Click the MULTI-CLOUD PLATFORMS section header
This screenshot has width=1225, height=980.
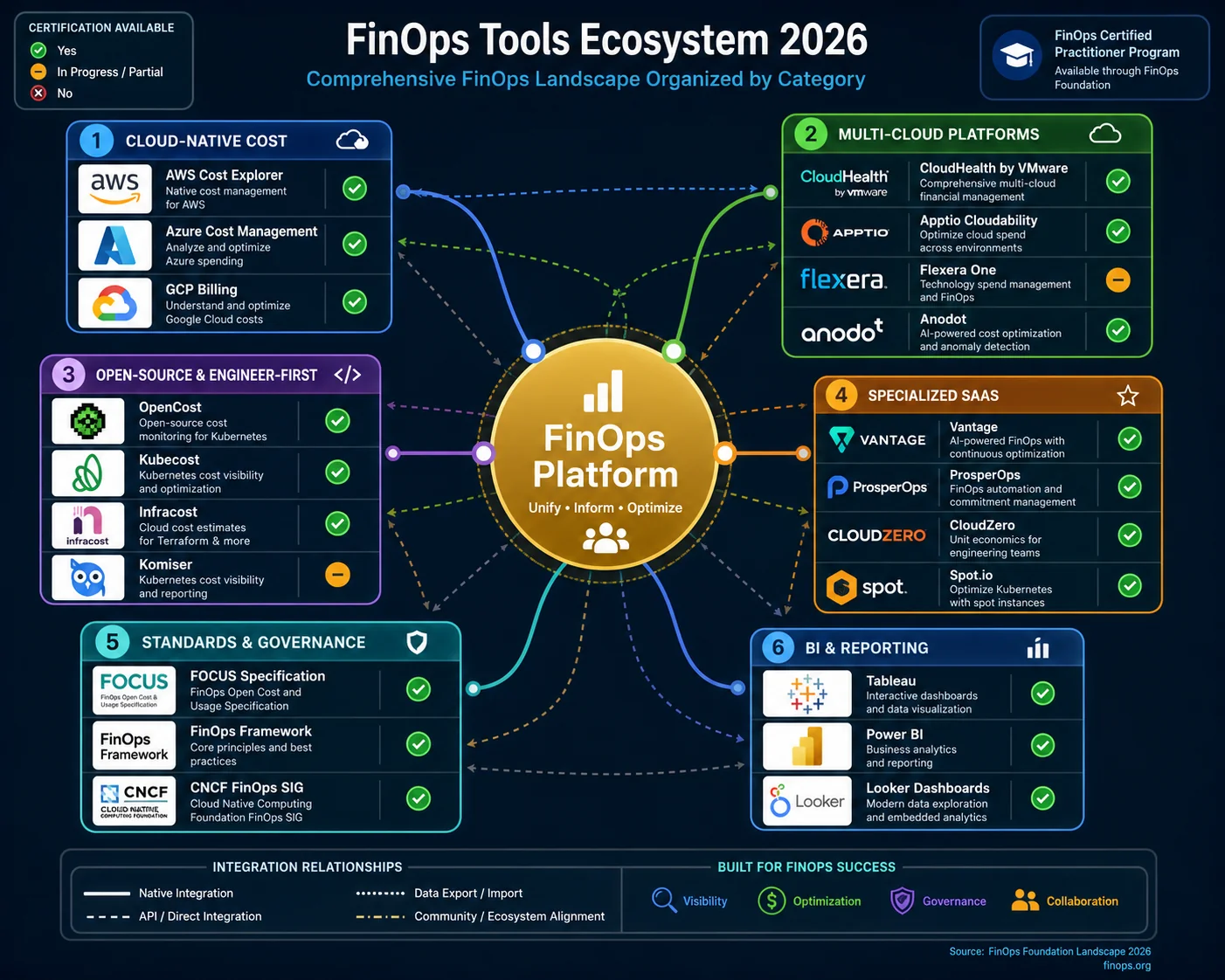click(x=967, y=134)
